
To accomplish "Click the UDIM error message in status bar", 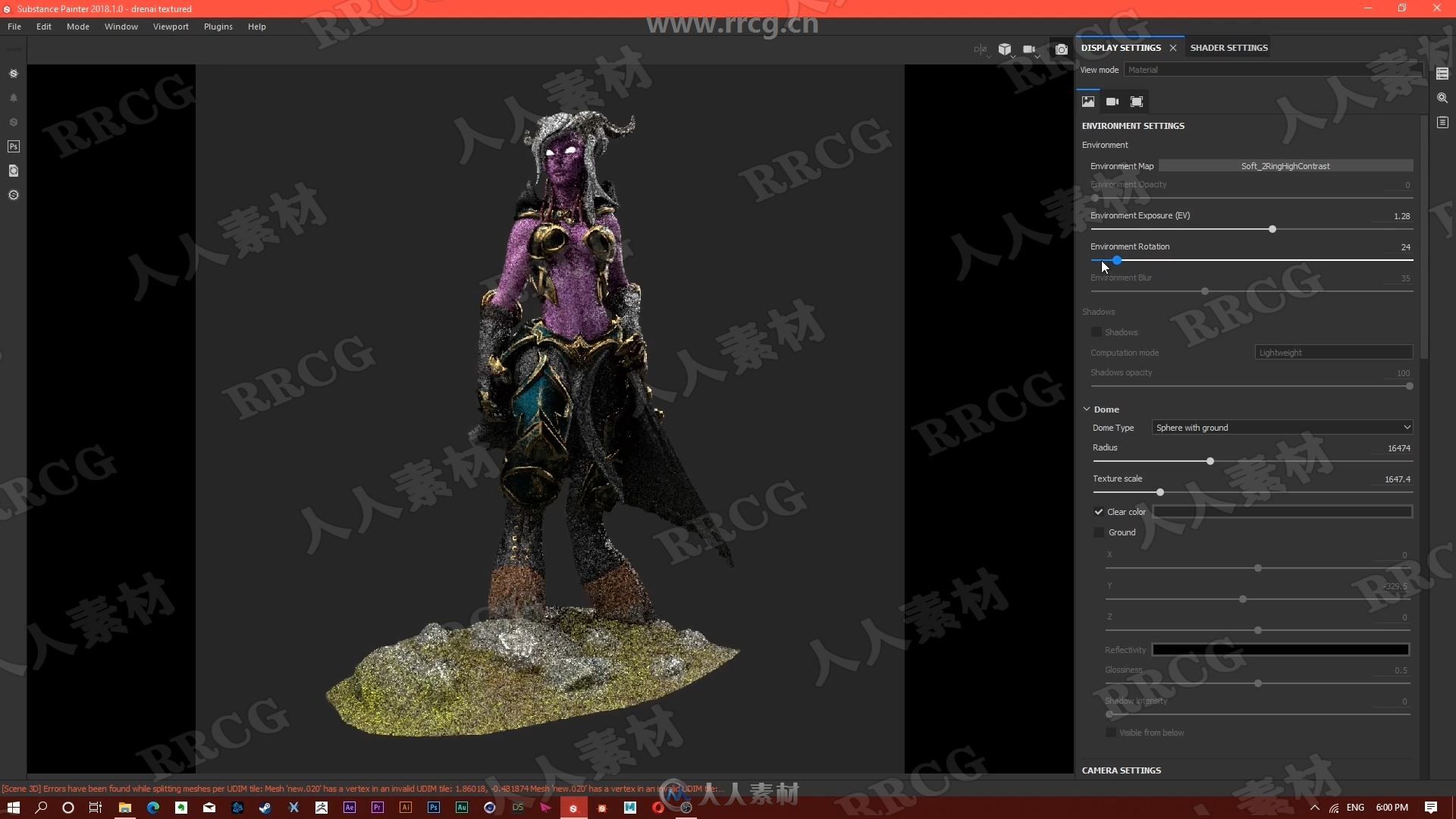I will click(363, 789).
